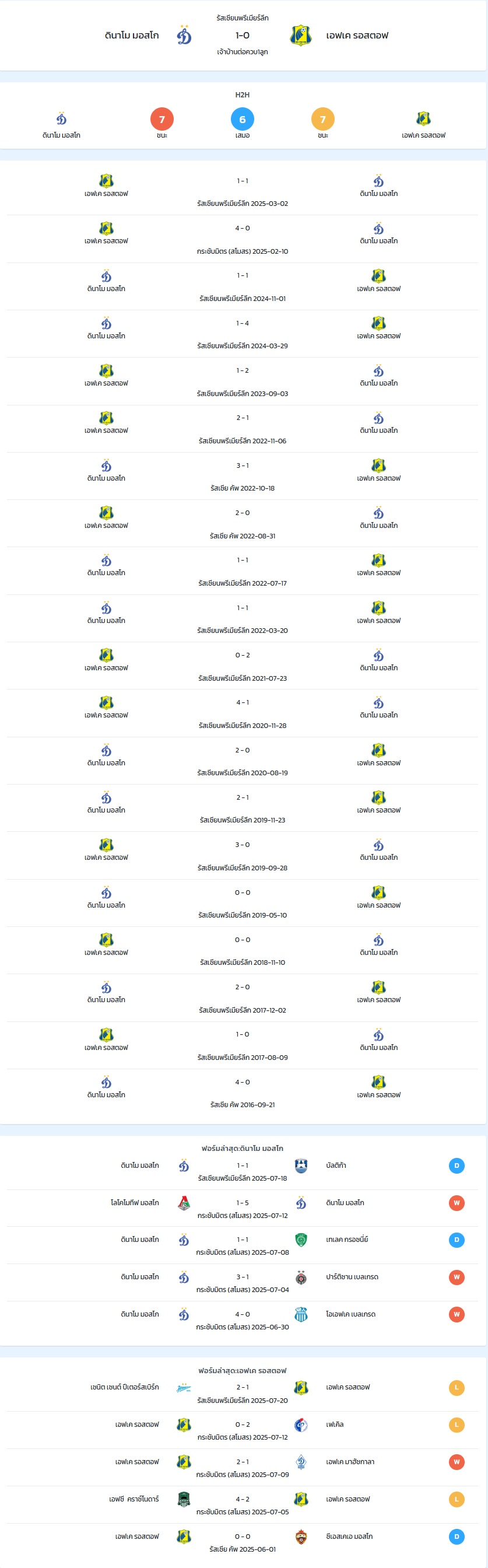Screen dimensions: 488x1568
Task: Click the Dynamo Moscow crest in match header
Action: [184, 36]
